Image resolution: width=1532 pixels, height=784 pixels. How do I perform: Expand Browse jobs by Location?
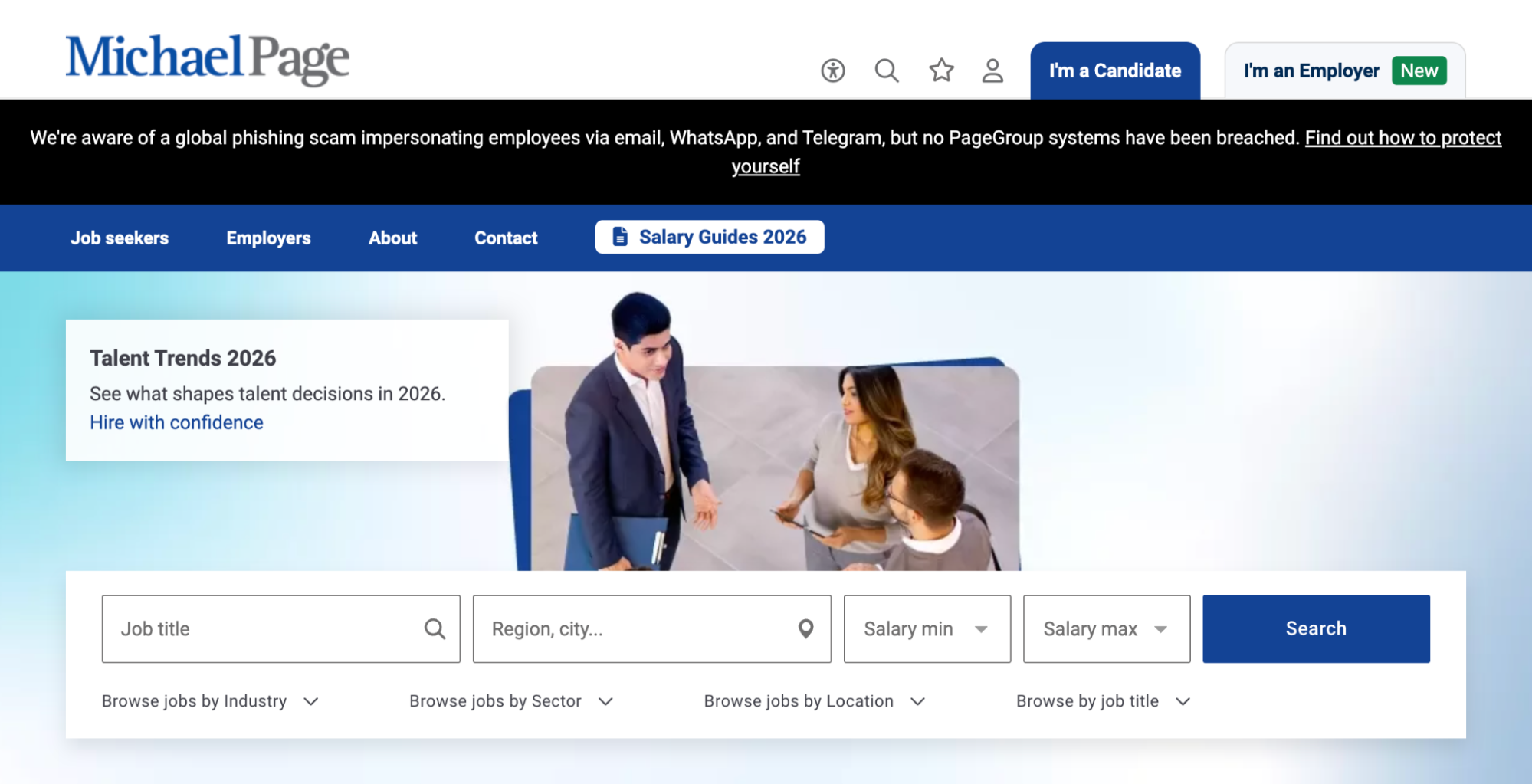pos(815,701)
